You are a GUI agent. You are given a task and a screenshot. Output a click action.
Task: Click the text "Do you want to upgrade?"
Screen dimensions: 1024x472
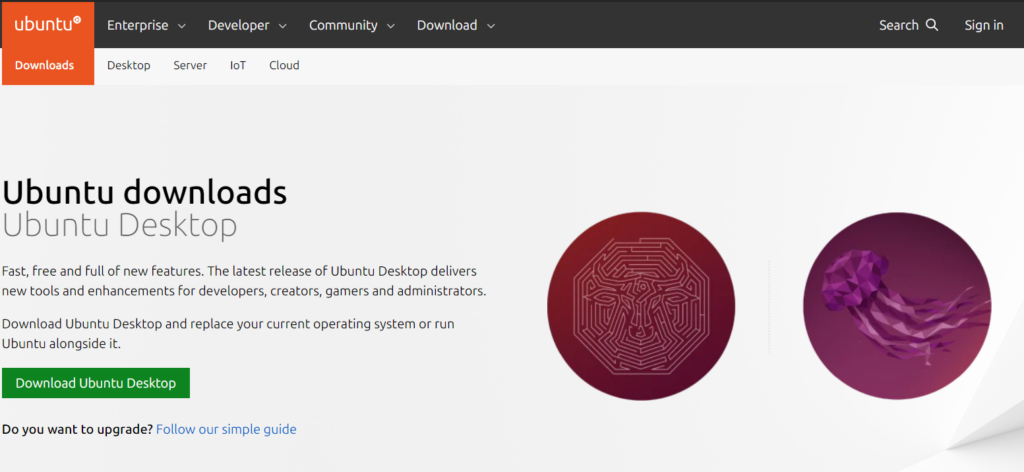click(x=77, y=430)
